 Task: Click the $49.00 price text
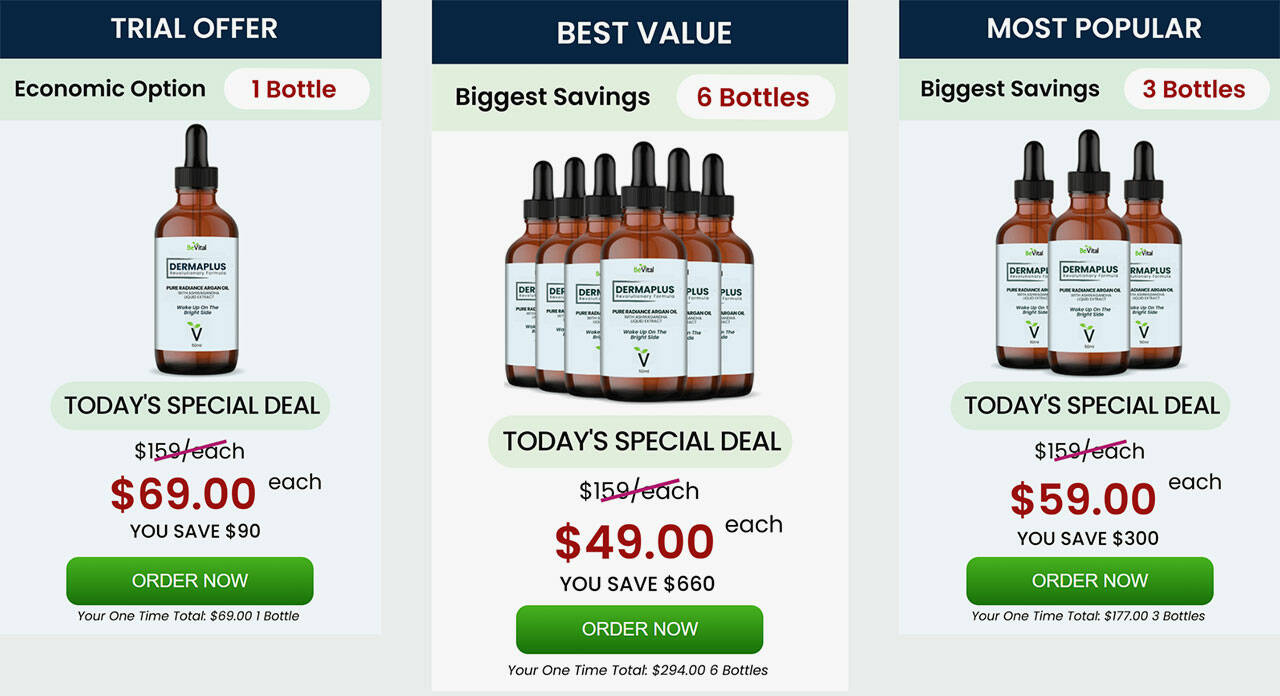pos(635,542)
